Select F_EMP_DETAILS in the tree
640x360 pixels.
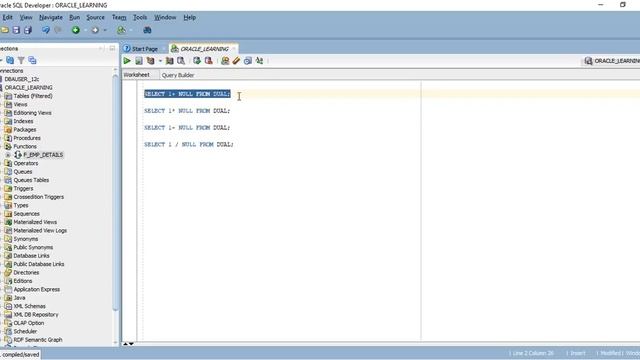click(x=43, y=155)
